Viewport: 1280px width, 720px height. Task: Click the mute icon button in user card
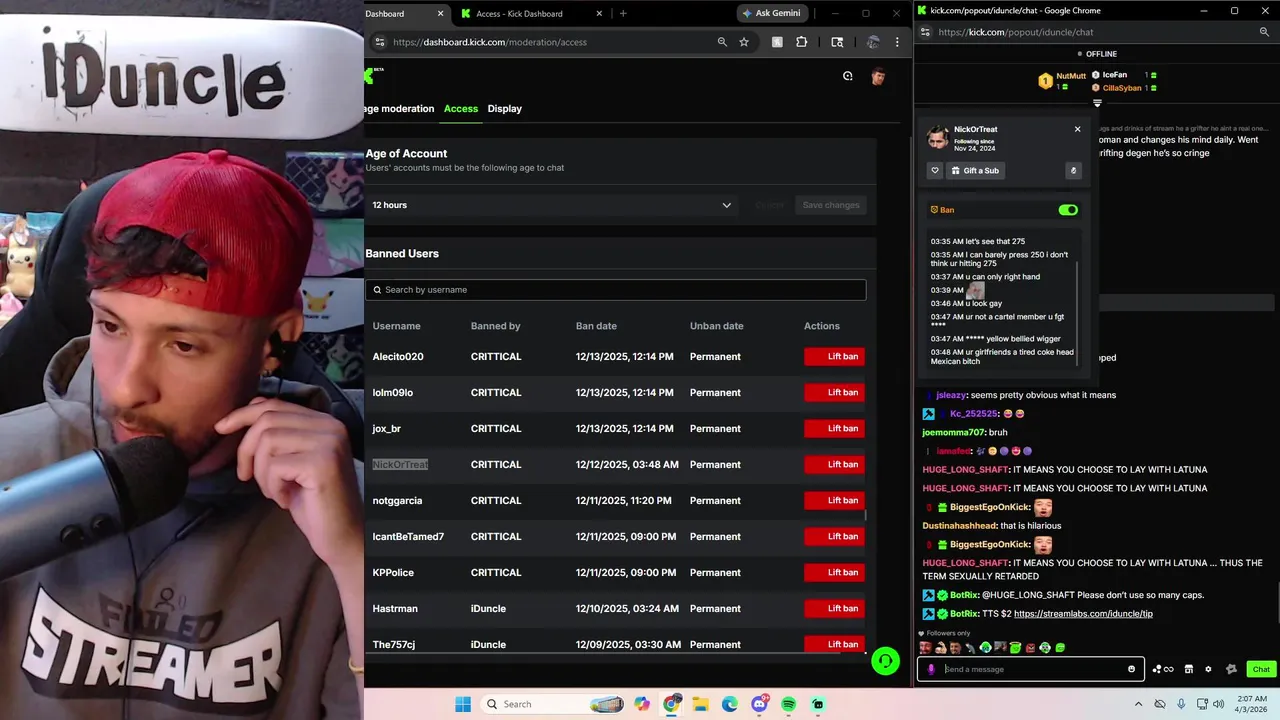[1073, 171]
